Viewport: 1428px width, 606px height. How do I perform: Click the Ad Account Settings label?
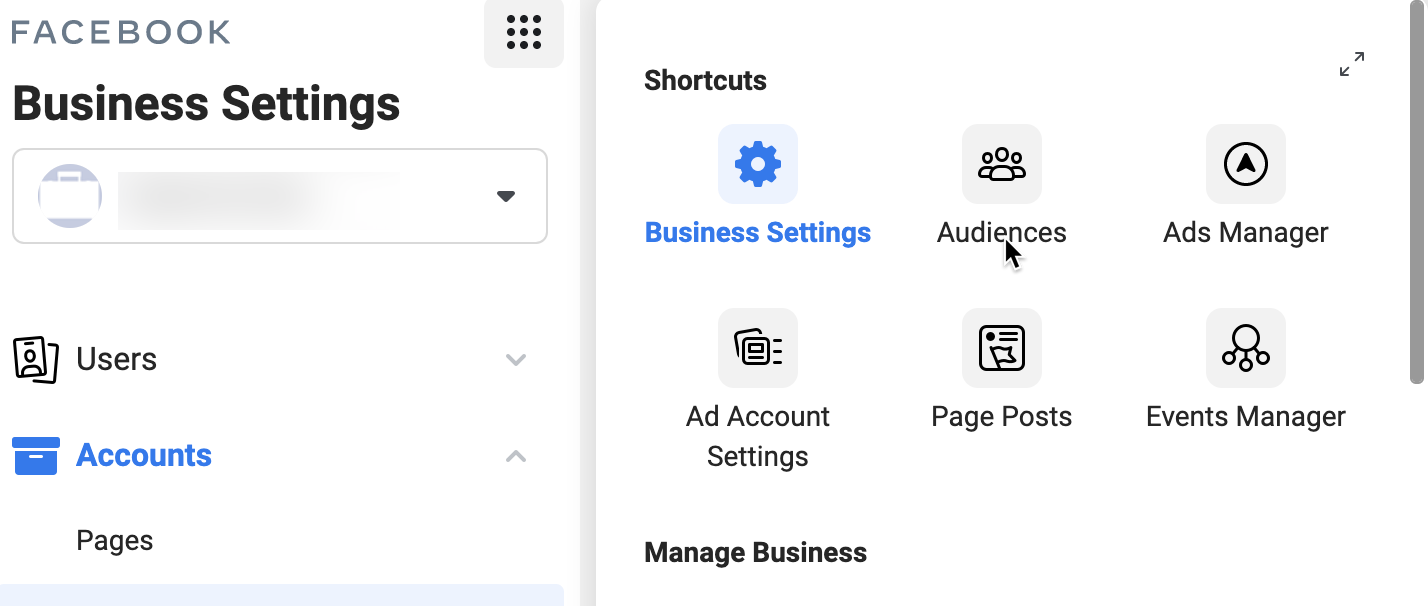tap(758, 437)
